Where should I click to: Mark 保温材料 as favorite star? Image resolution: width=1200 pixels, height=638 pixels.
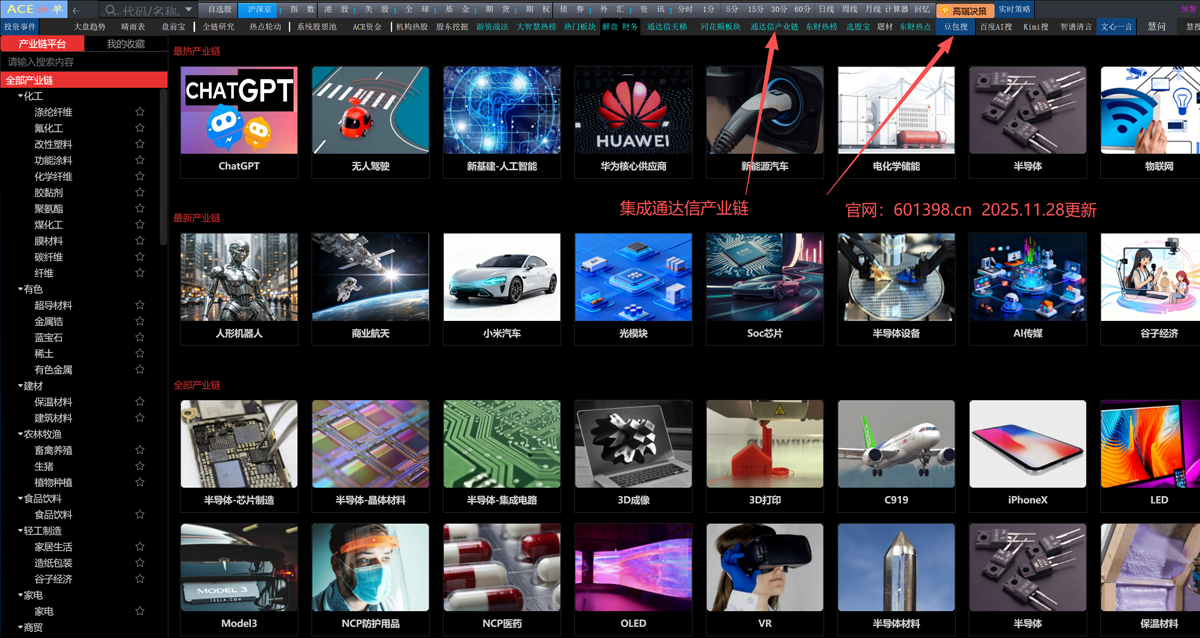pos(140,402)
